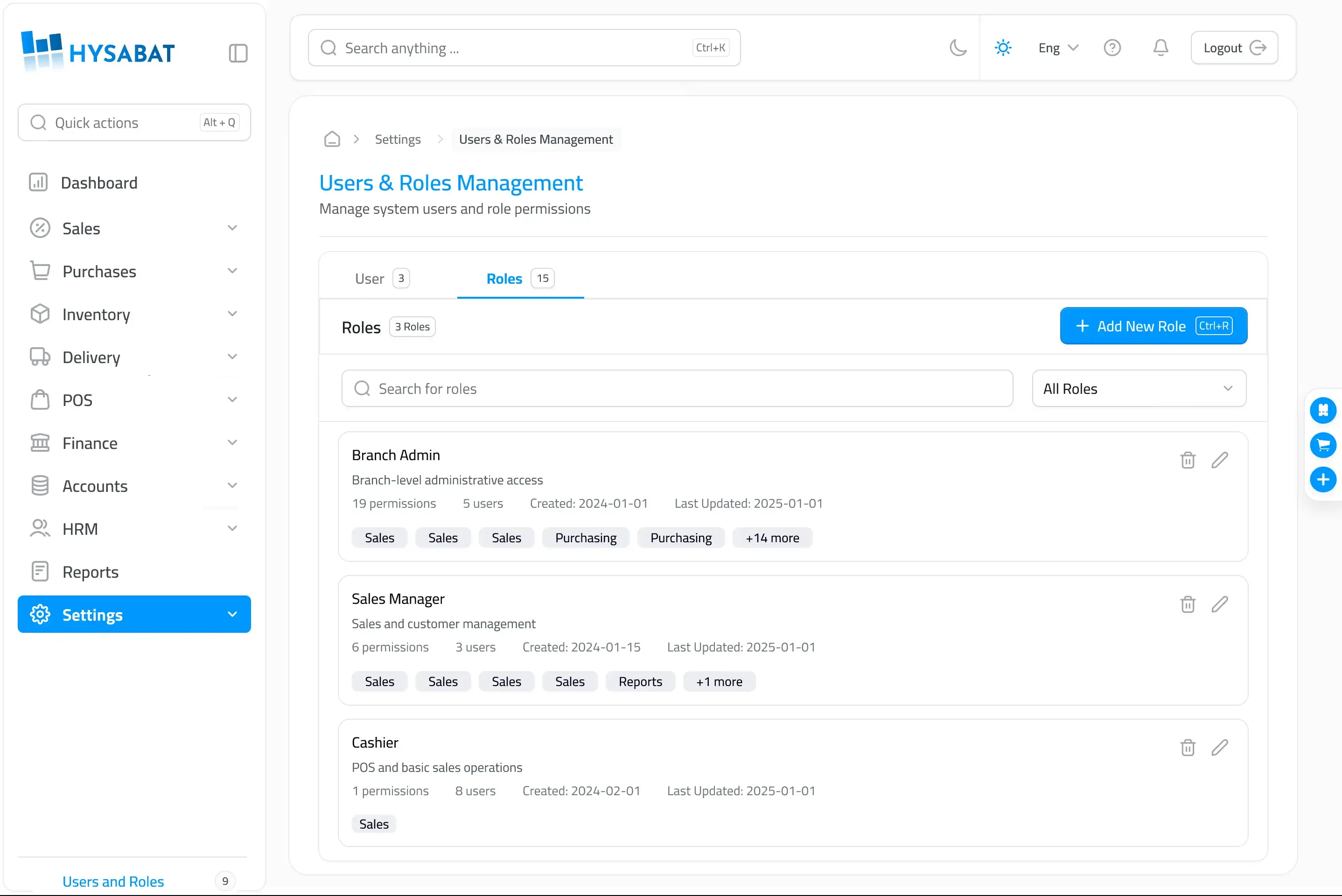This screenshot has width=1342, height=896.
Task: Switch to light mode sun icon
Action: point(1003,48)
